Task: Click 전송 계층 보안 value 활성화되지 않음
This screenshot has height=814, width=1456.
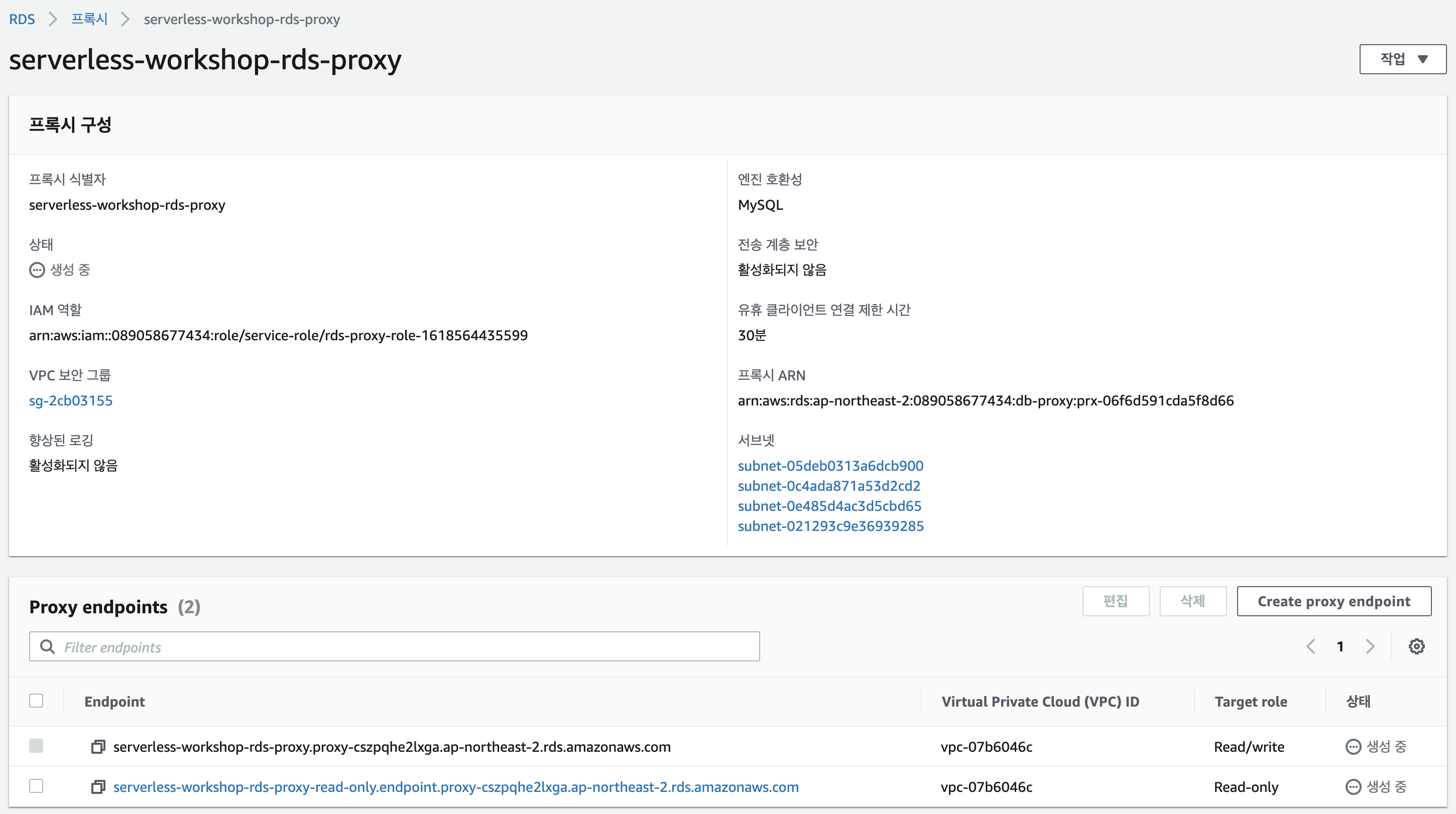Action: (782, 270)
